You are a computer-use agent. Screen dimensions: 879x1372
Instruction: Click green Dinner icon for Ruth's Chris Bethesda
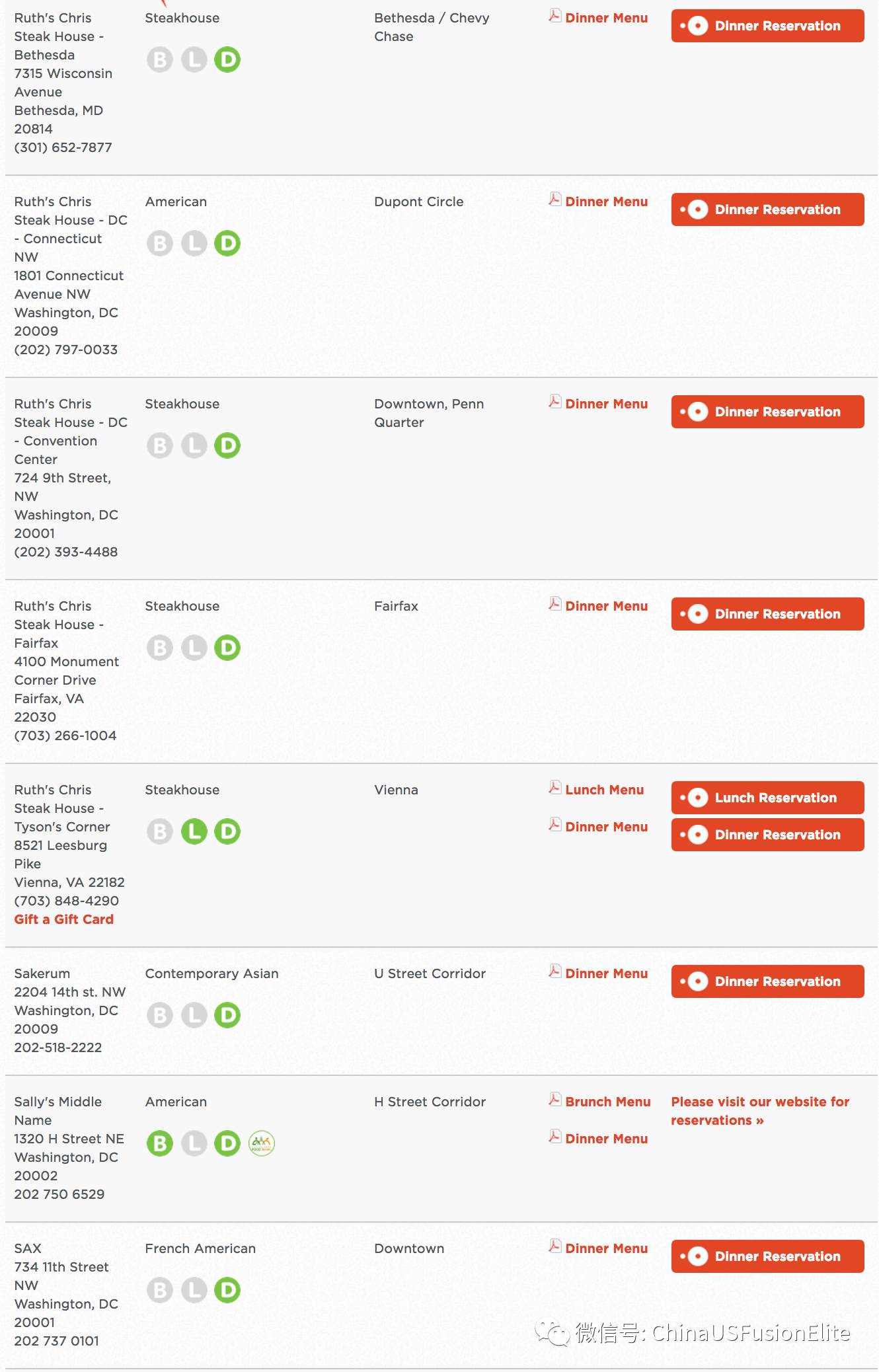coord(227,60)
